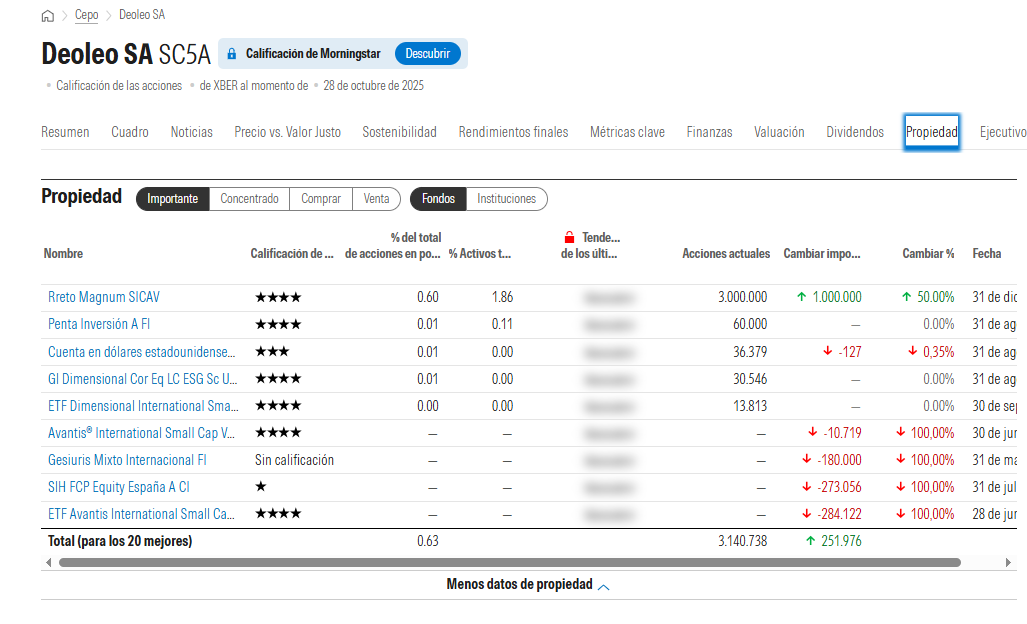Click the blue lock icon beside Calificación de Morningstar
Viewport: 1027px width, 624px height.
[x=231, y=54]
